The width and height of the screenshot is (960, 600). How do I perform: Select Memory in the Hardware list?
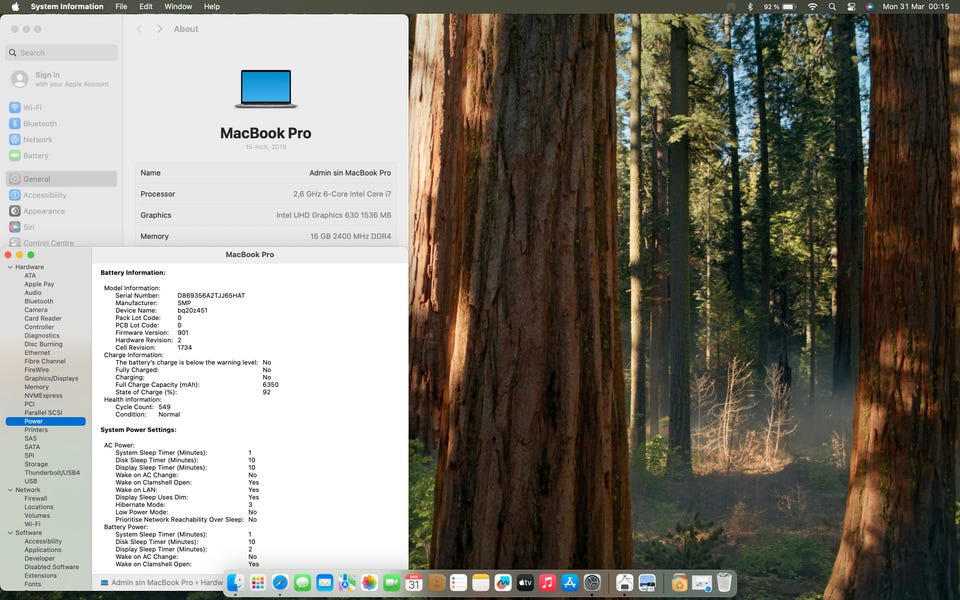point(36,387)
